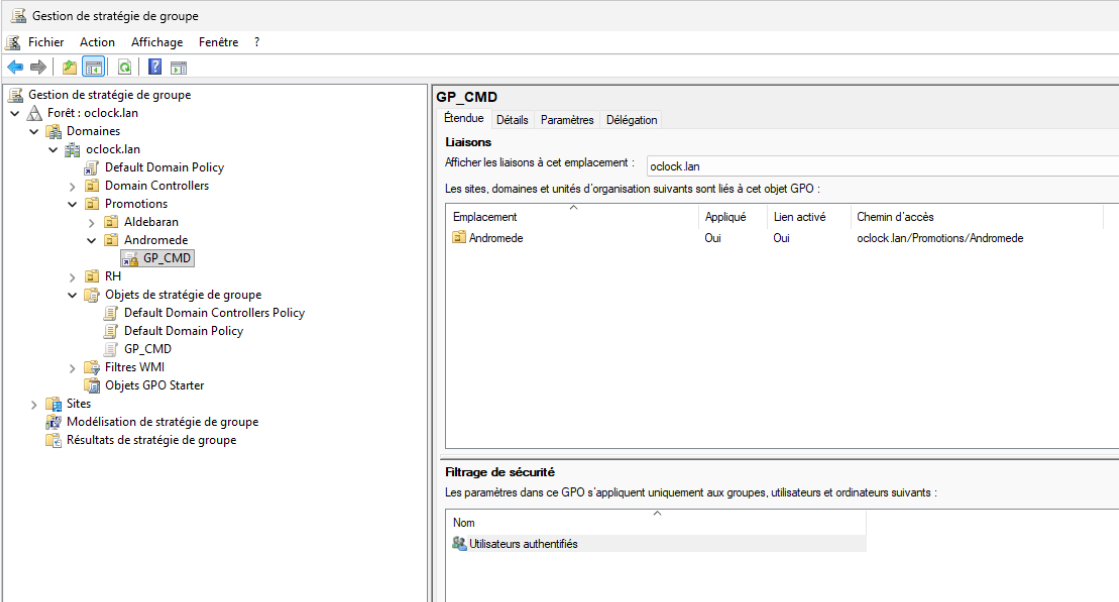
Task: Collapse the Objets de stratégie de groupe node
Action: 72,295
